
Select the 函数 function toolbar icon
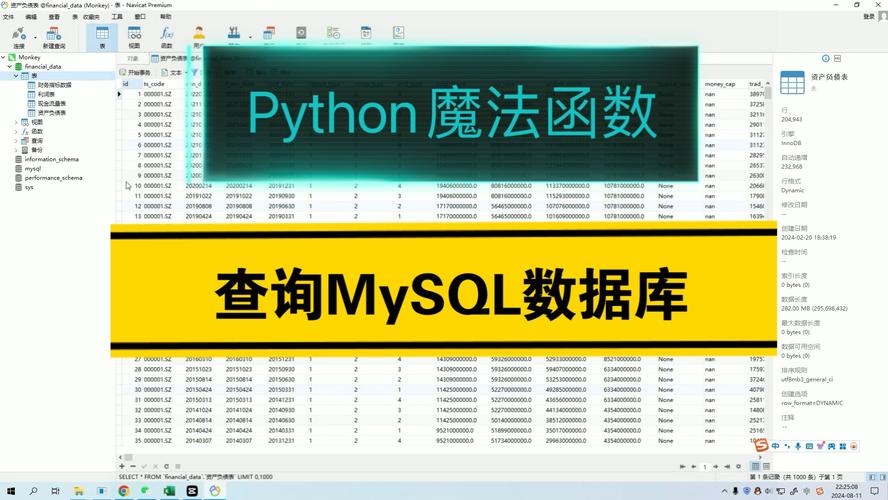[166, 37]
